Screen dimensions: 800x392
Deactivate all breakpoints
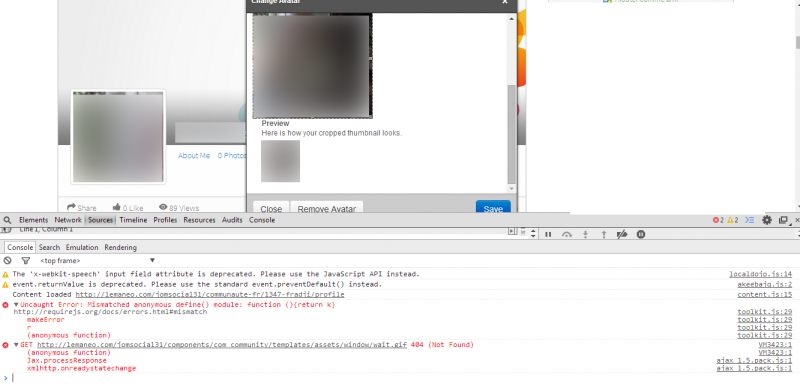[622, 234]
